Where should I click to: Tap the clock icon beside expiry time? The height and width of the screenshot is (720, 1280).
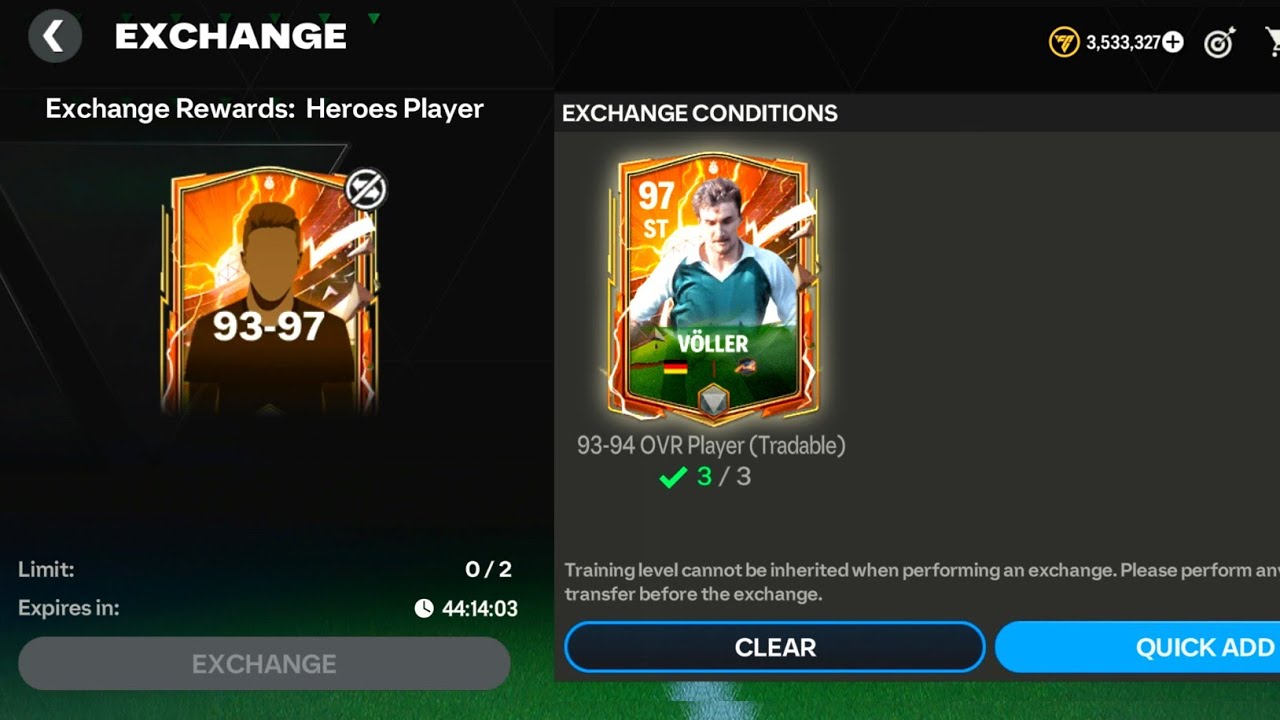coord(424,608)
